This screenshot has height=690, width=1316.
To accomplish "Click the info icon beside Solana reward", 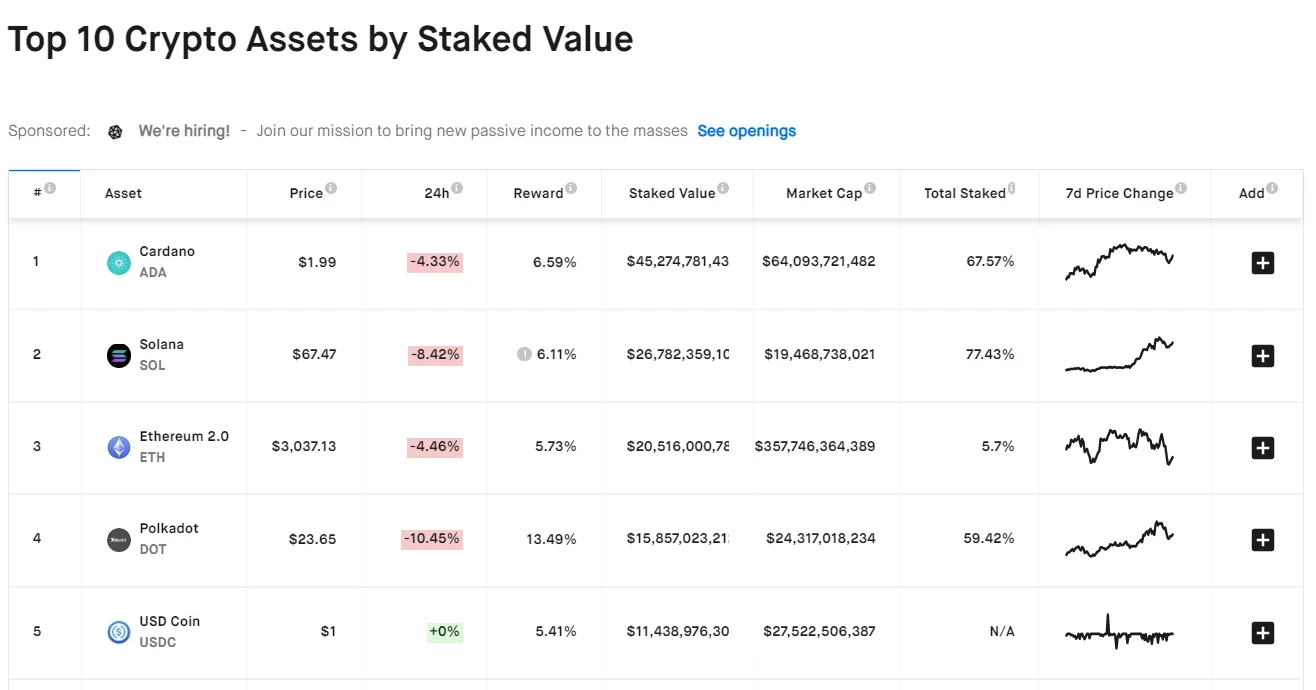I will coord(524,354).
